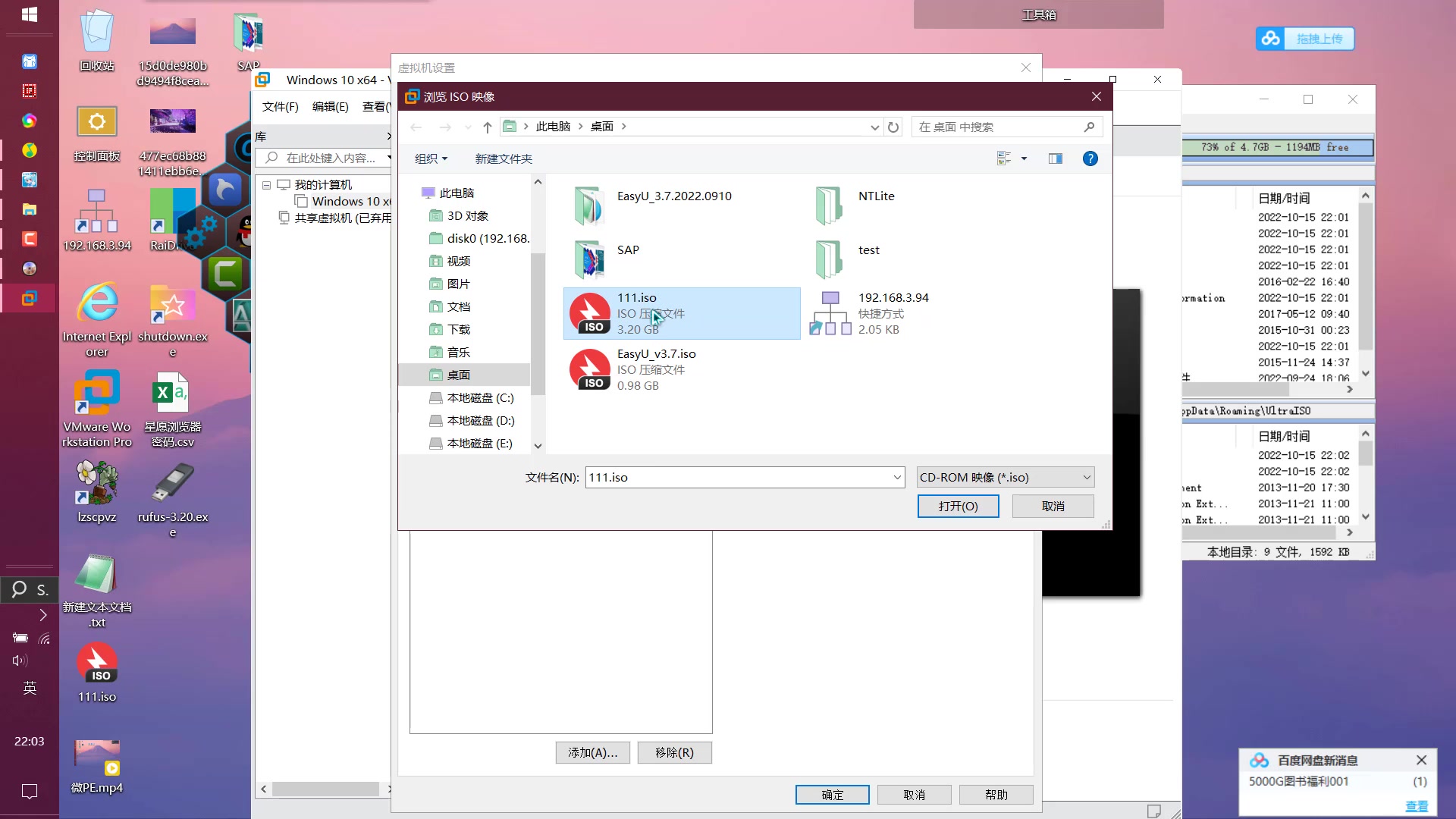Select 桌面 in the navigation tree
1456x819 pixels.
[x=464, y=375]
